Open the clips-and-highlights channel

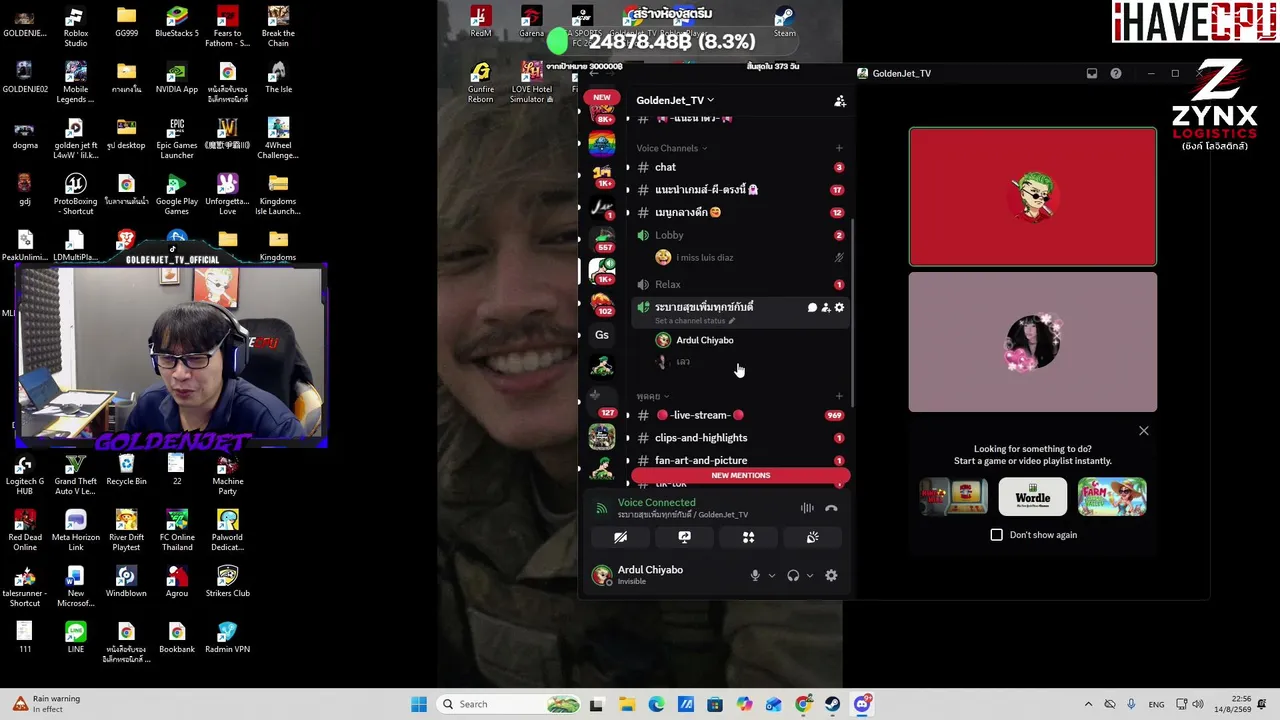coord(740,438)
